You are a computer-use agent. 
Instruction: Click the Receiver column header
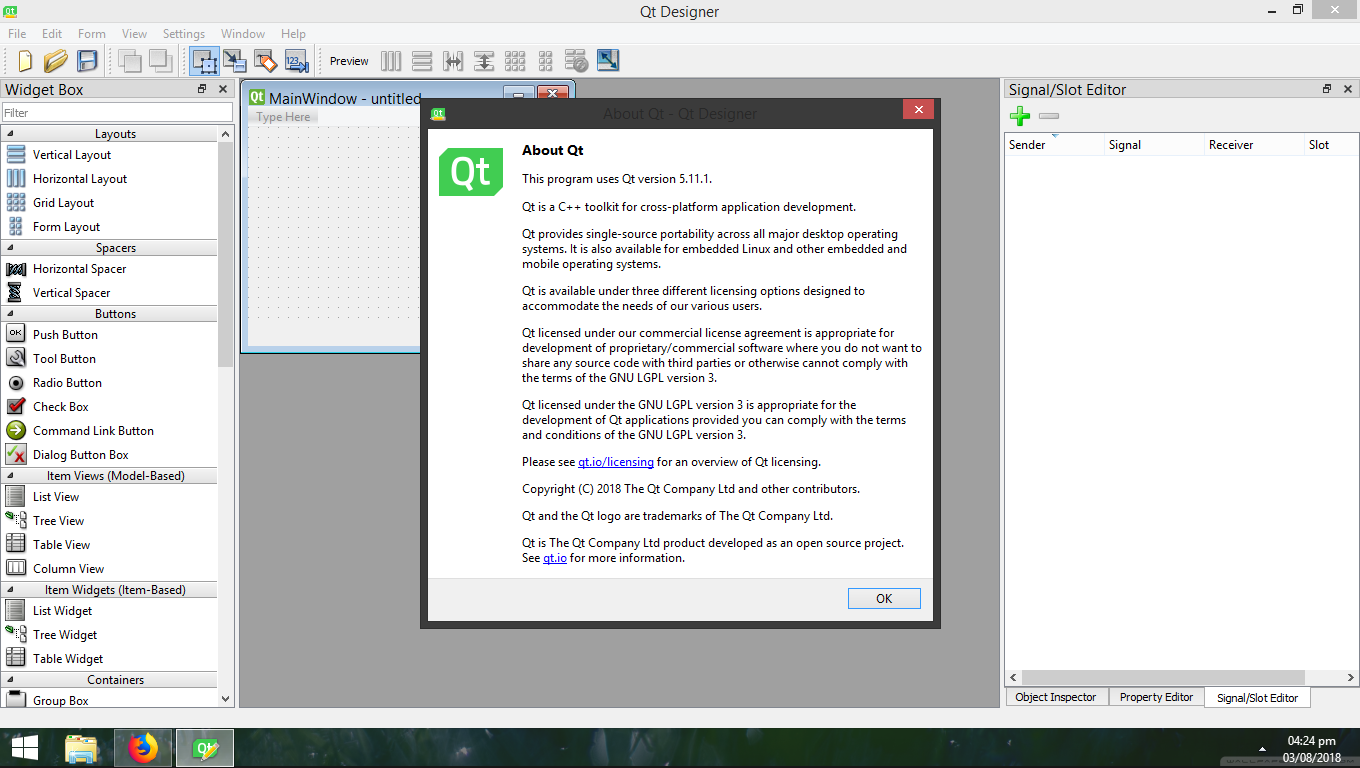click(x=1254, y=145)
